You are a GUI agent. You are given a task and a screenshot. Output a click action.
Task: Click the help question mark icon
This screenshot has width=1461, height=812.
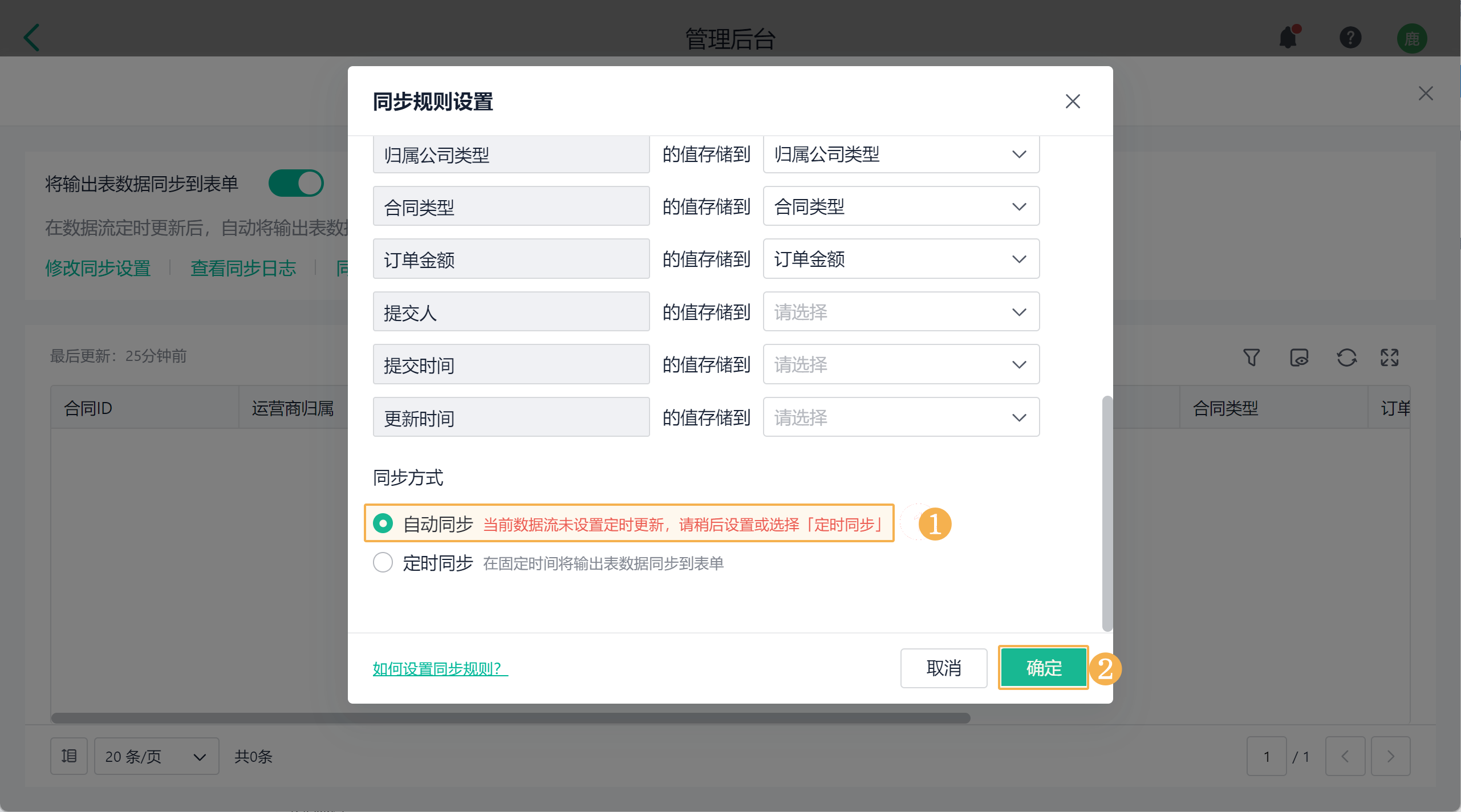coord(1350,38)
